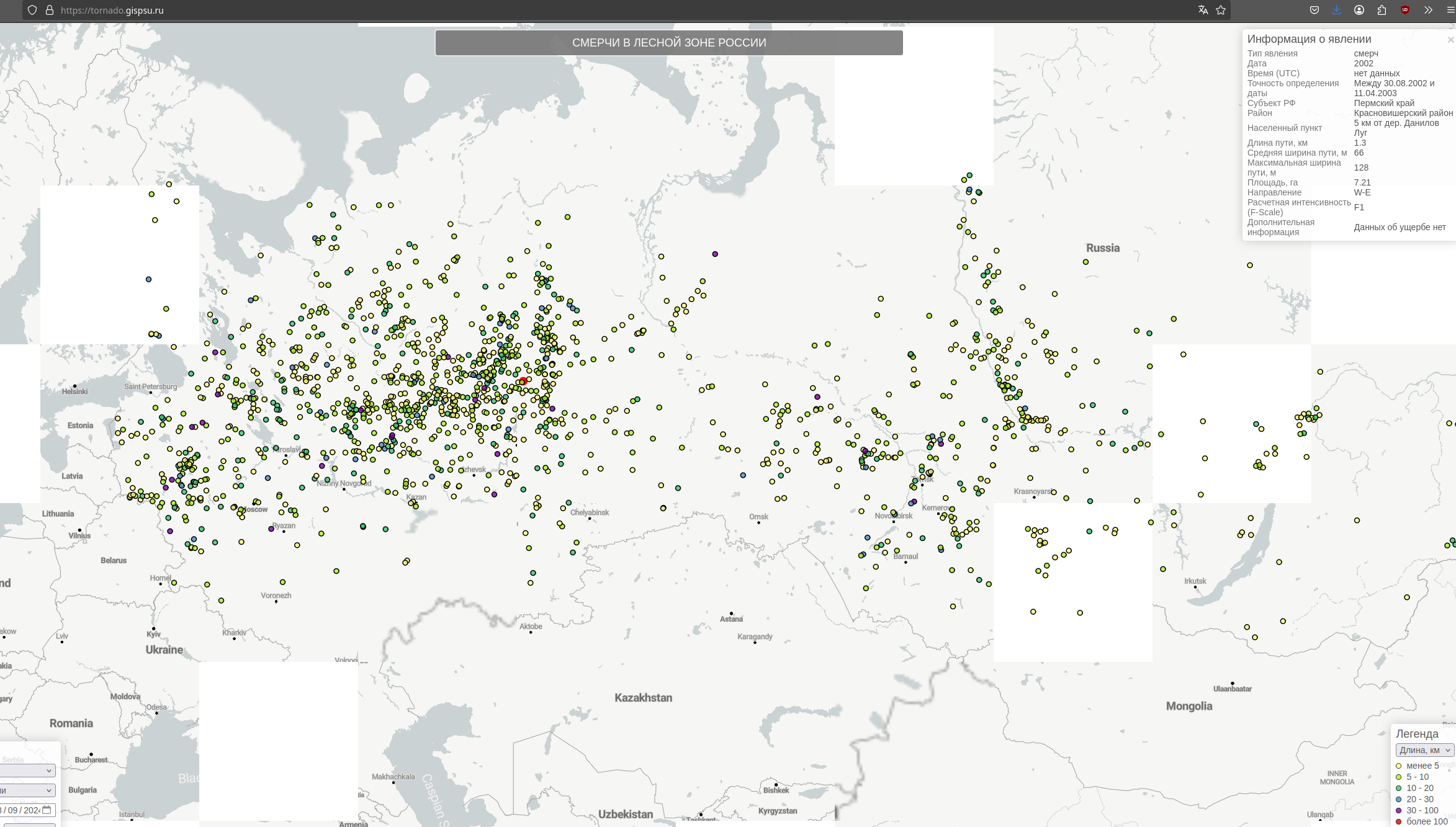This screenshot has height=827, width=1456.
Task: Click the 'Площадь, га' label
Action: click(x=1272, y=182)
